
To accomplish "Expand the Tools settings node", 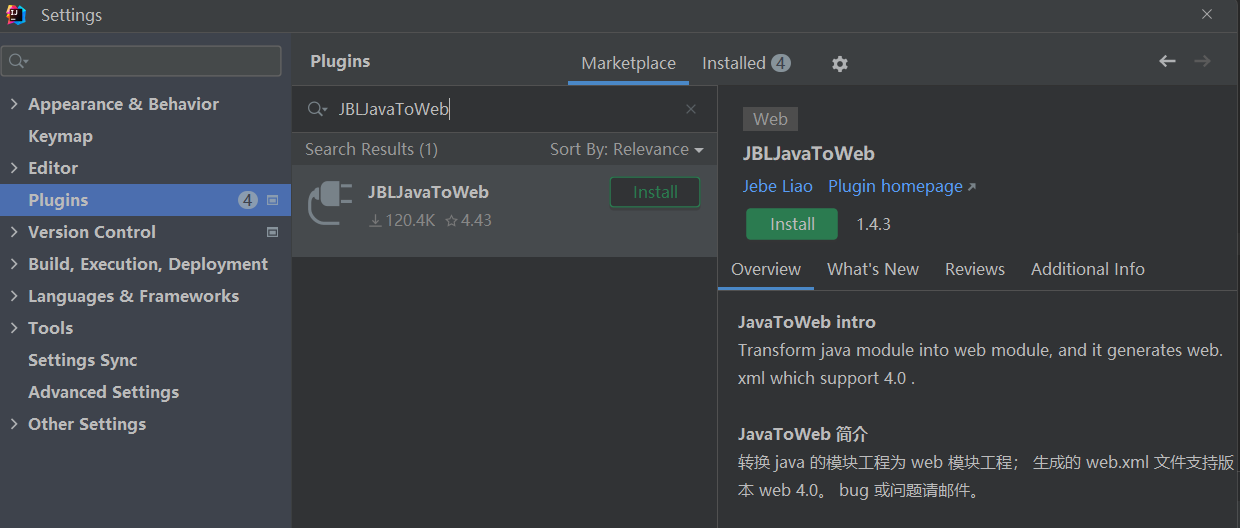I will 14,328.
